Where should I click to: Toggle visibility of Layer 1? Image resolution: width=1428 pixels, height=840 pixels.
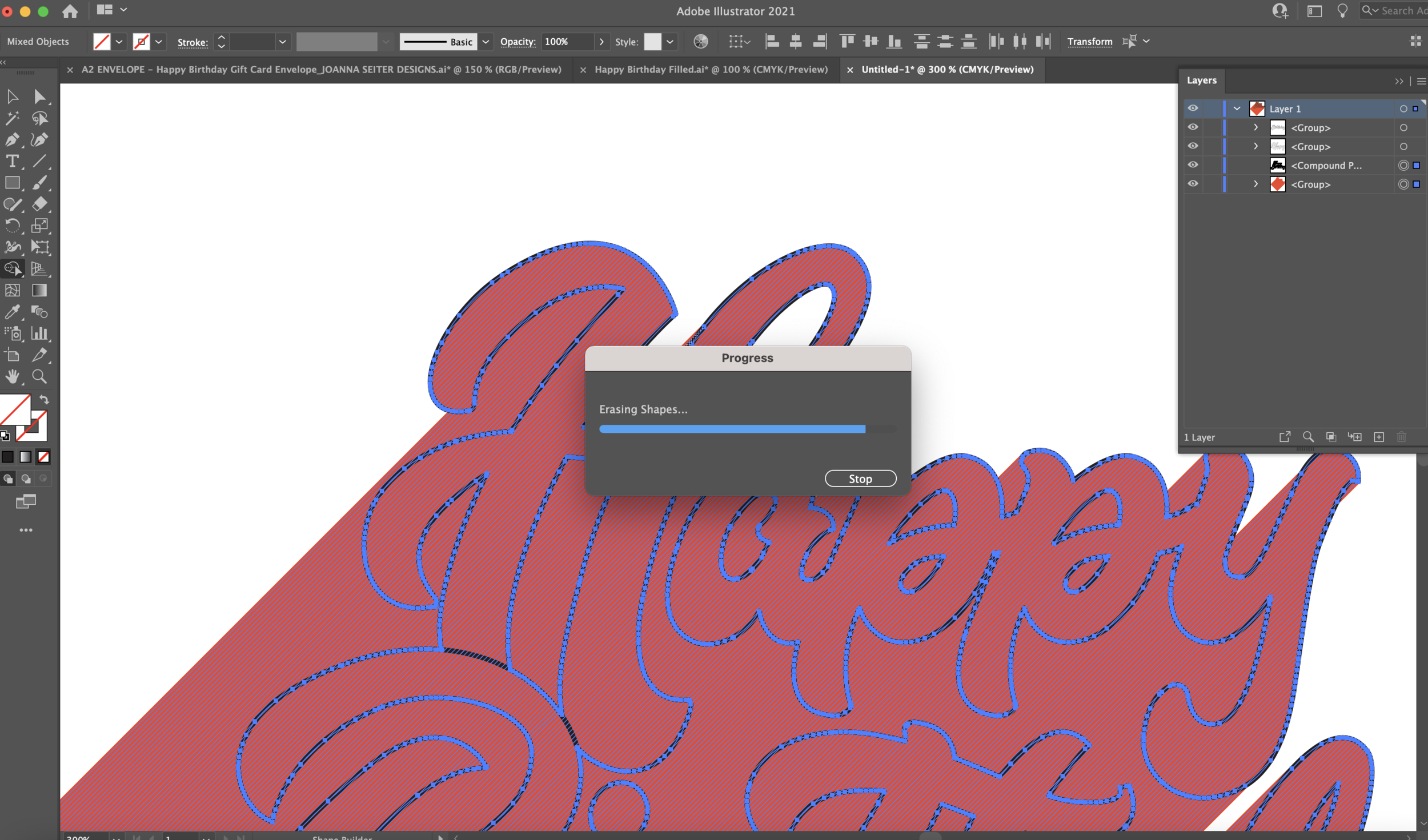pyautogui.click(x=1193, y=108)
